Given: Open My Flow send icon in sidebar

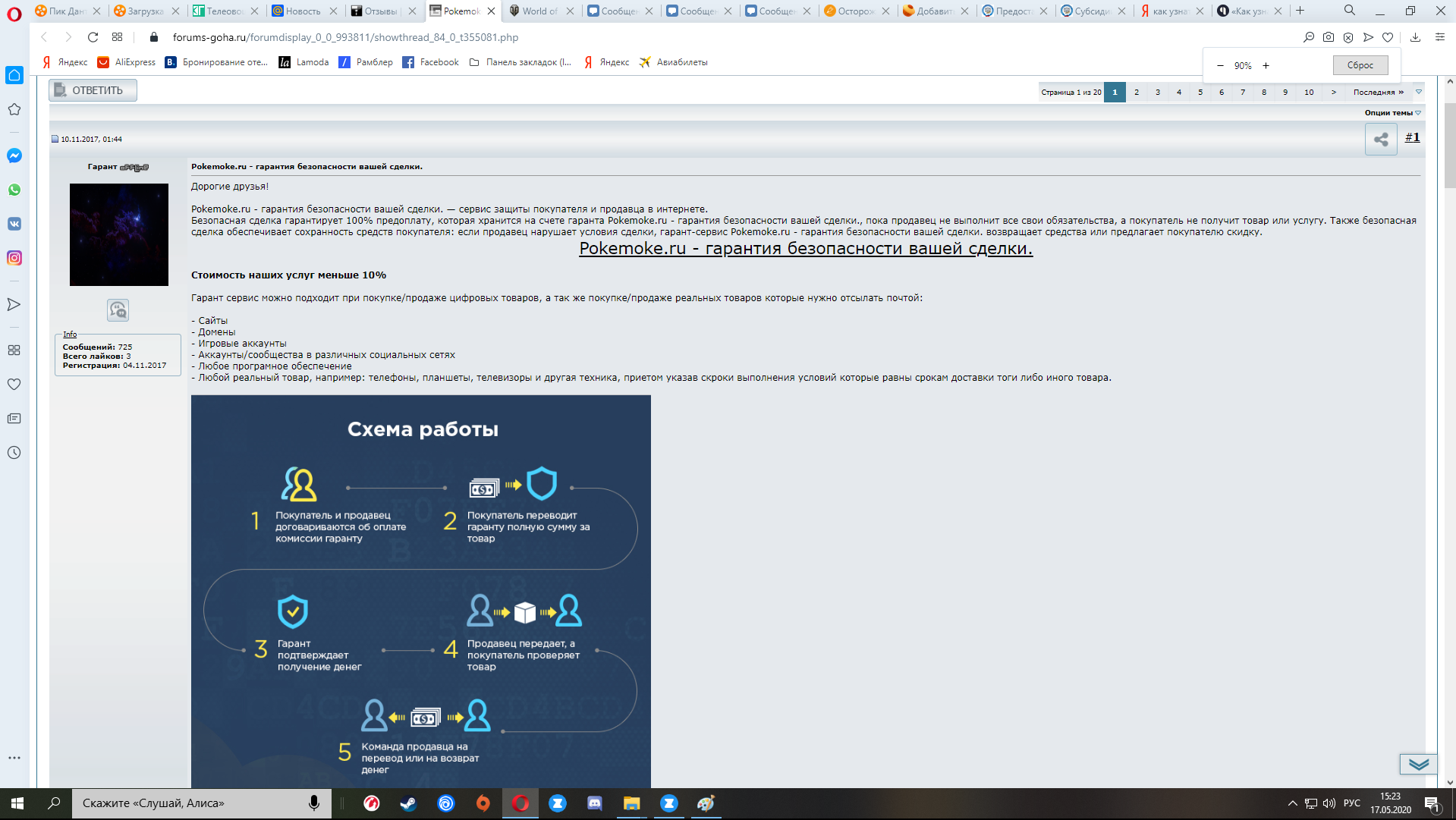Looking at the screenshot, I should (14, 304).
